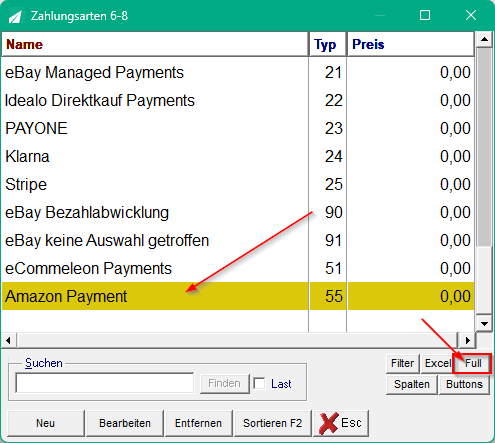Click the Neu button
Screen dimensions: 495x443
(x=46, y=423)
